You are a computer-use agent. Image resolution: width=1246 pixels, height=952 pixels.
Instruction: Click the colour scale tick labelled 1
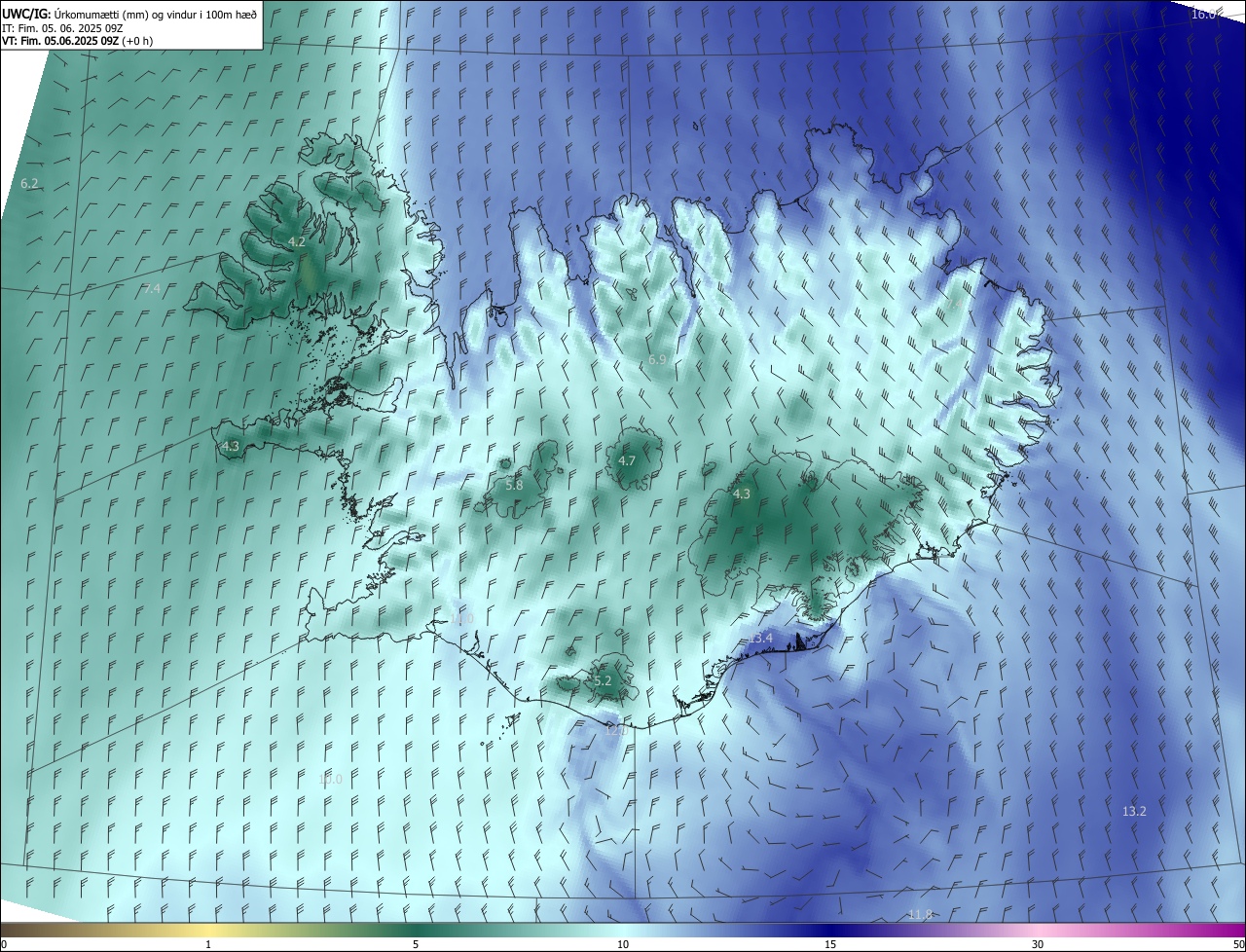coord(208,944)
